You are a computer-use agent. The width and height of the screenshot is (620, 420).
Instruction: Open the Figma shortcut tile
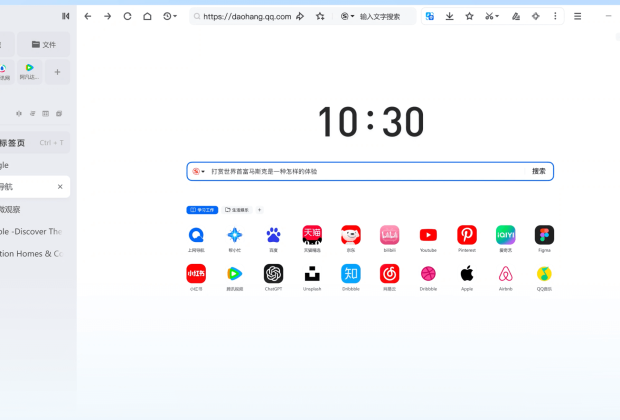pos(544,235)
